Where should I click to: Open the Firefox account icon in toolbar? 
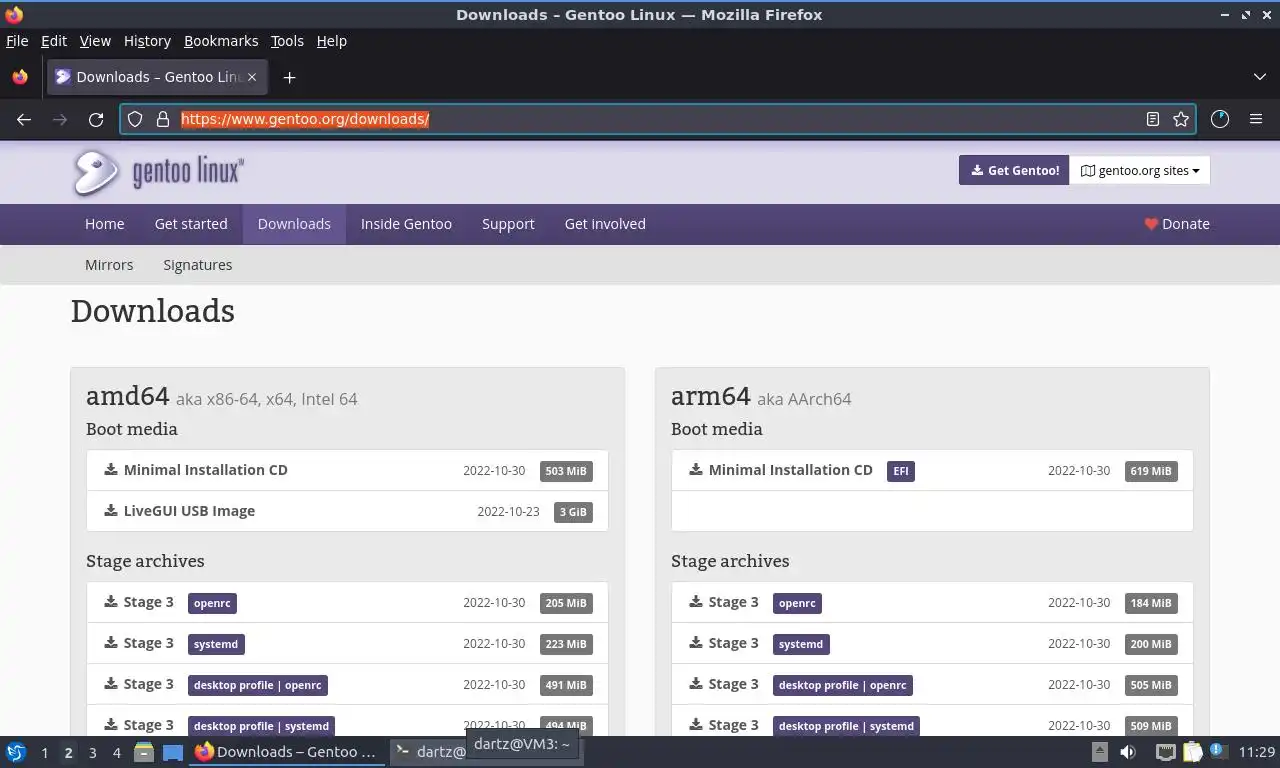[1219, 119]
